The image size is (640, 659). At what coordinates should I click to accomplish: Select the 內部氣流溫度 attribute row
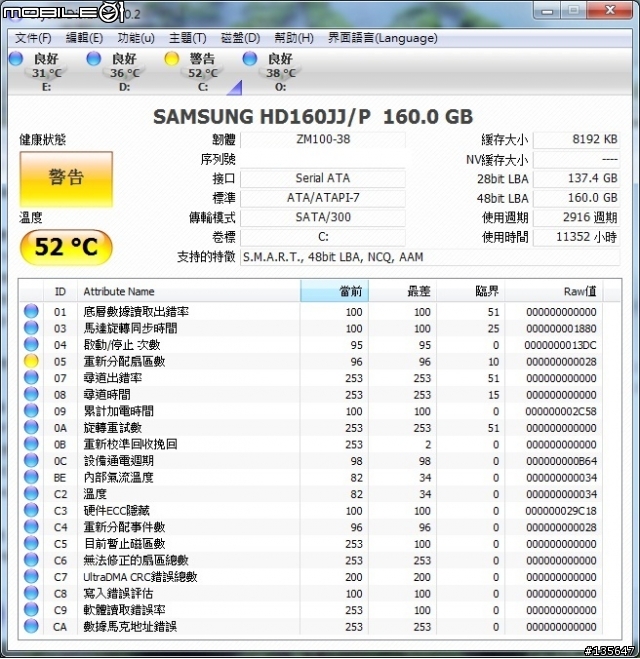point(311,477)
